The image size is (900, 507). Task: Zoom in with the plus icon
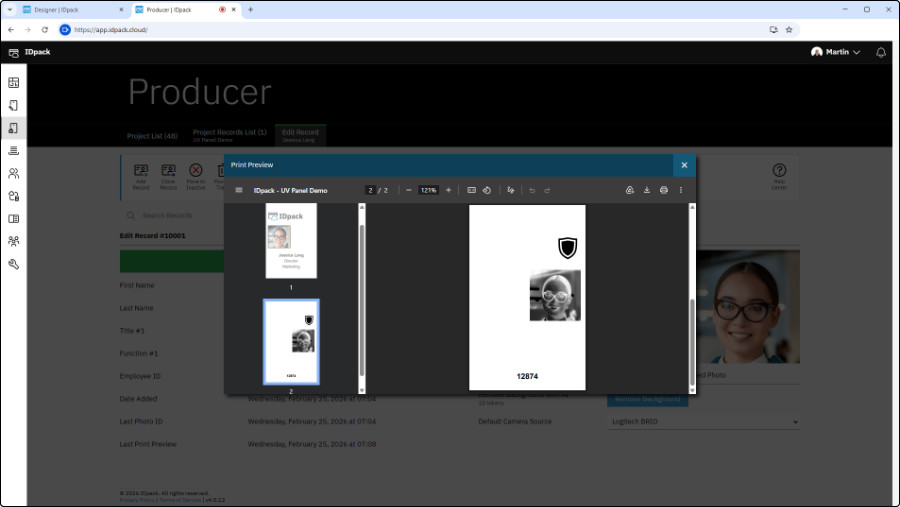click(x=448, y=190)
